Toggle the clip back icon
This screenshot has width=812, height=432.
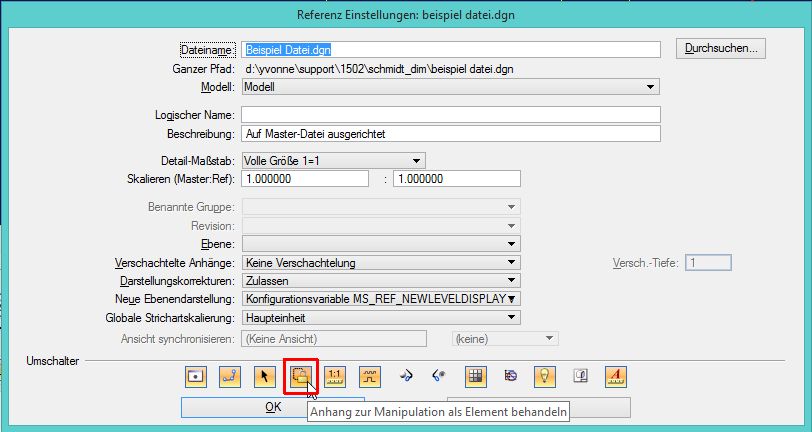[406, 376]
